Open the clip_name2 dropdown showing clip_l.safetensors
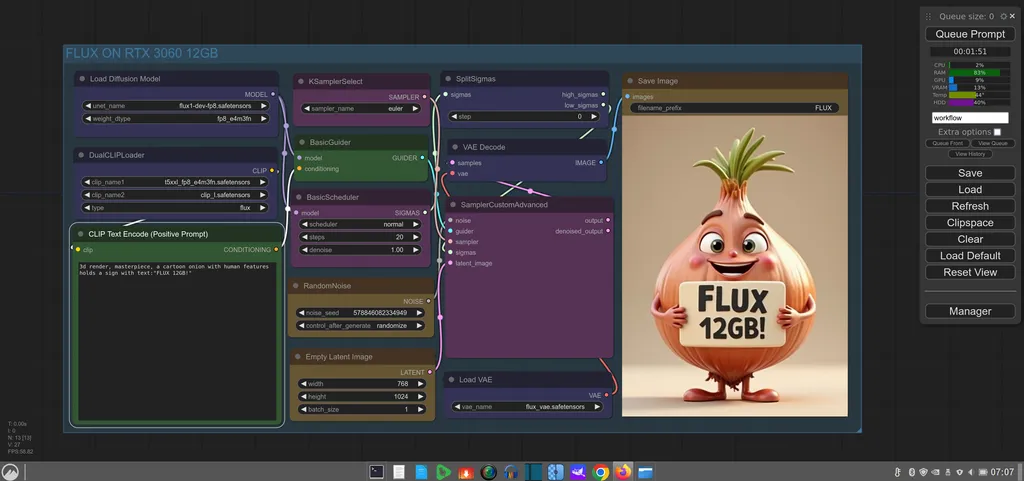The image size is (1024, 481). pyautogui.click(x=176, y=194)
